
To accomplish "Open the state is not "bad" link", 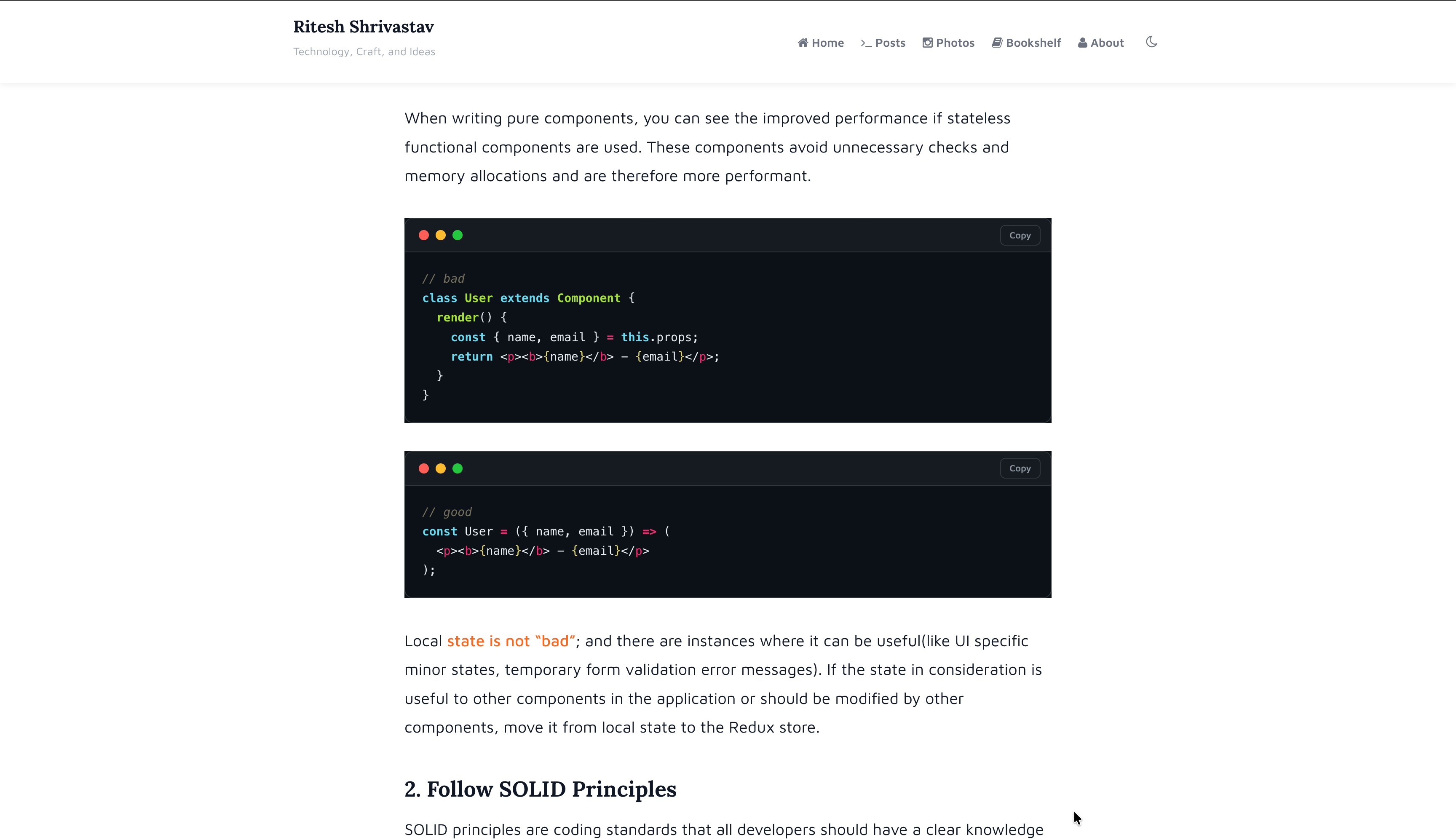I will coord(511,641).
